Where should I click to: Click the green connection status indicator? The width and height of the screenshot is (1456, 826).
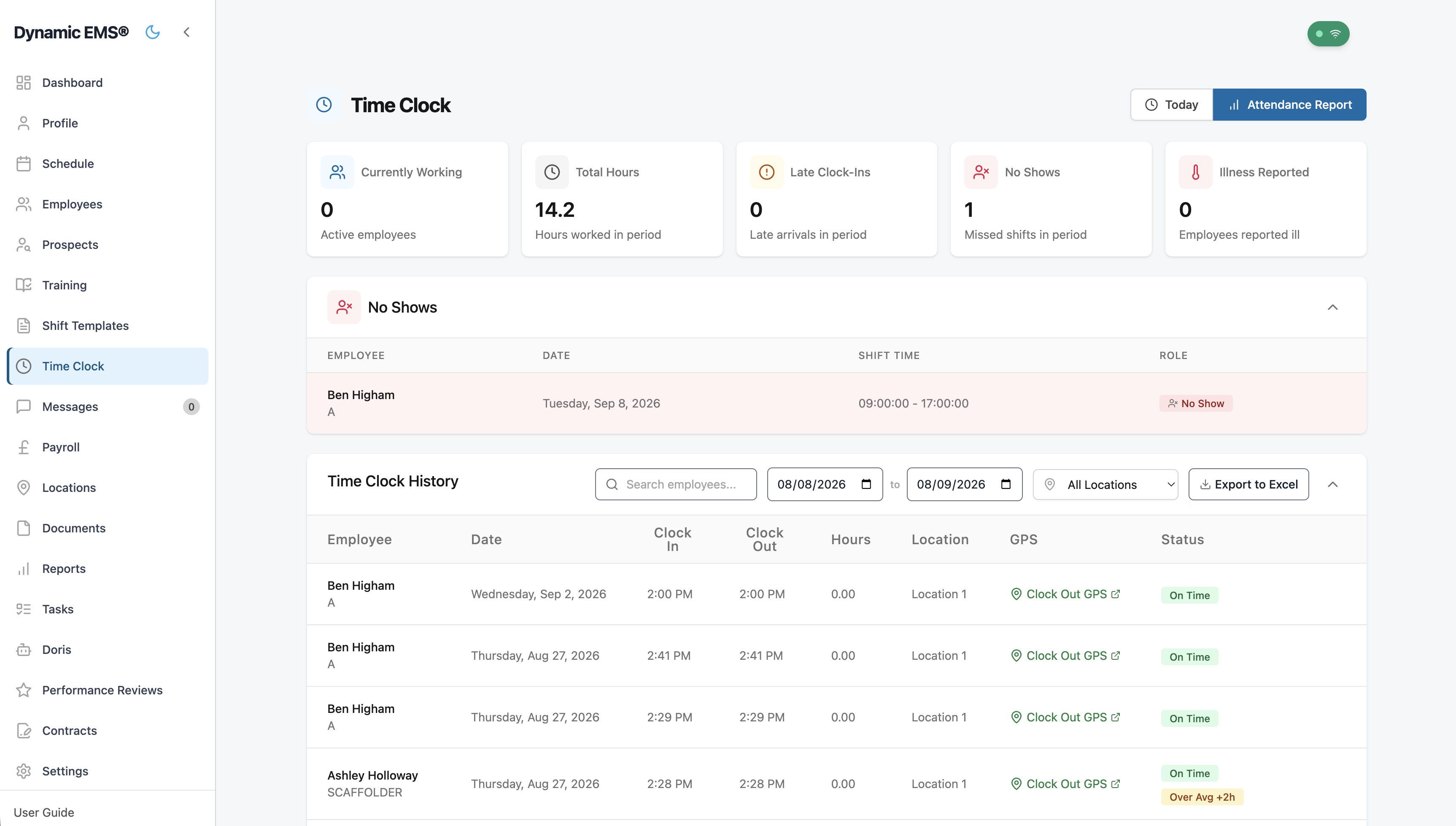[1328, 34]
